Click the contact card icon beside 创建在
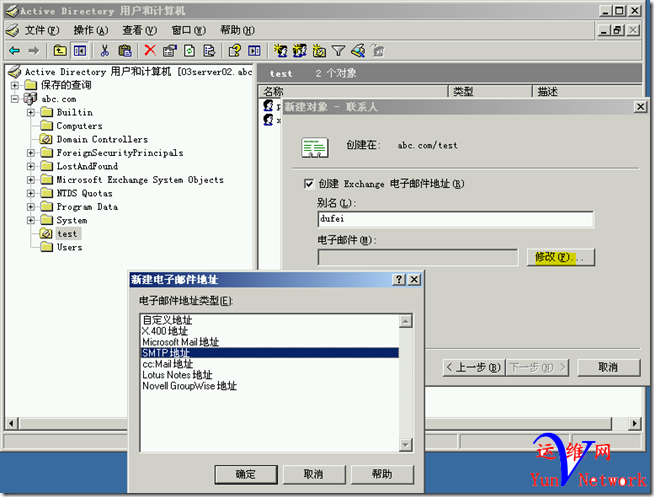654x497 pixels. (x=315, y=148)
